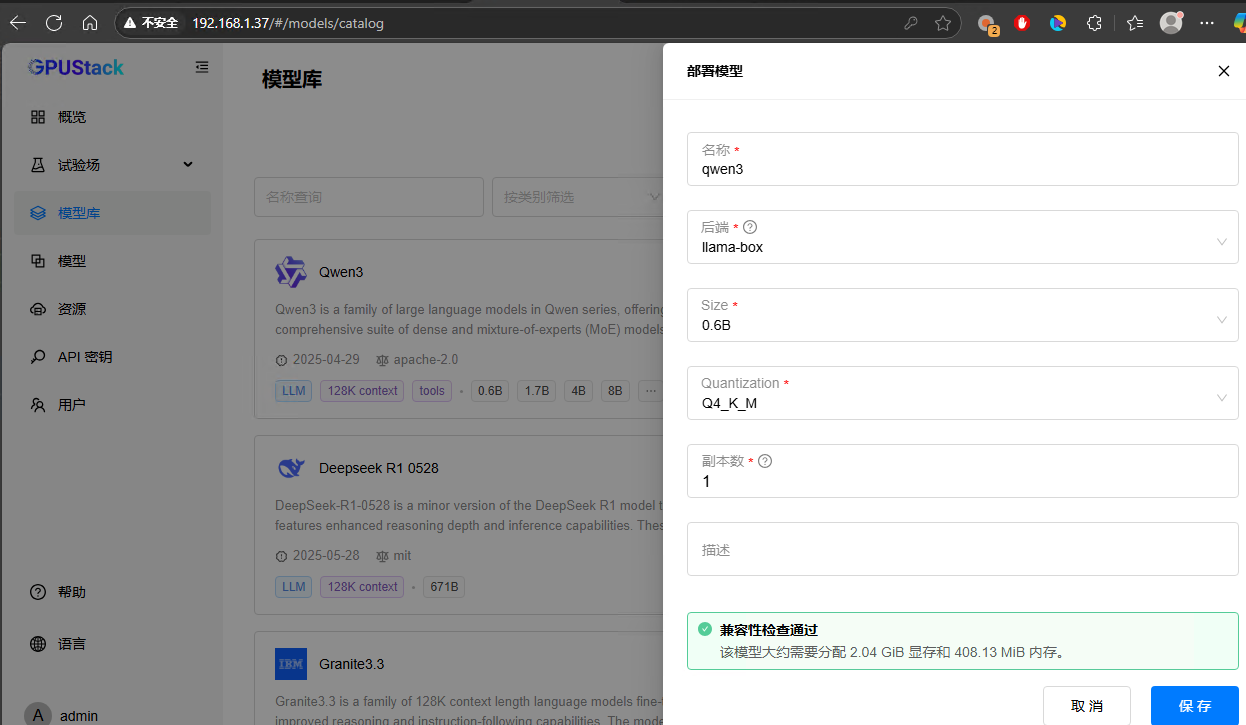Click the tools tag on Qwen3 card

coord(432,391)
